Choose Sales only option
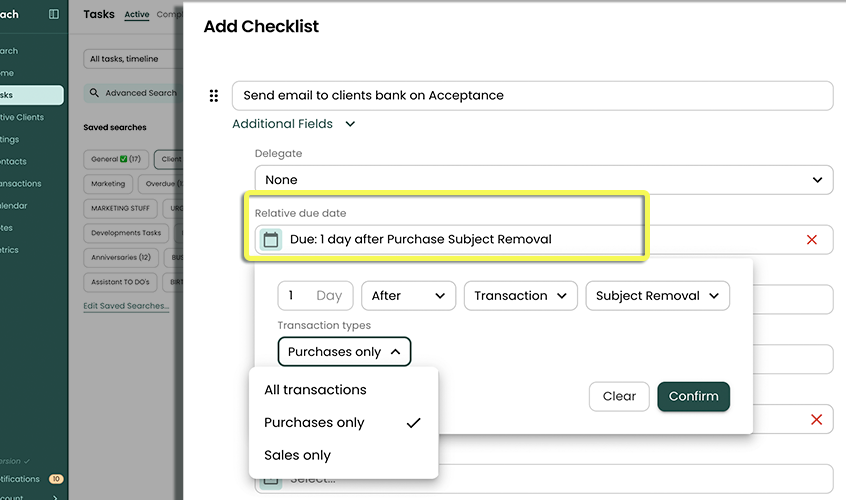The width and height of the screenshot is (846, 500). 297,455
